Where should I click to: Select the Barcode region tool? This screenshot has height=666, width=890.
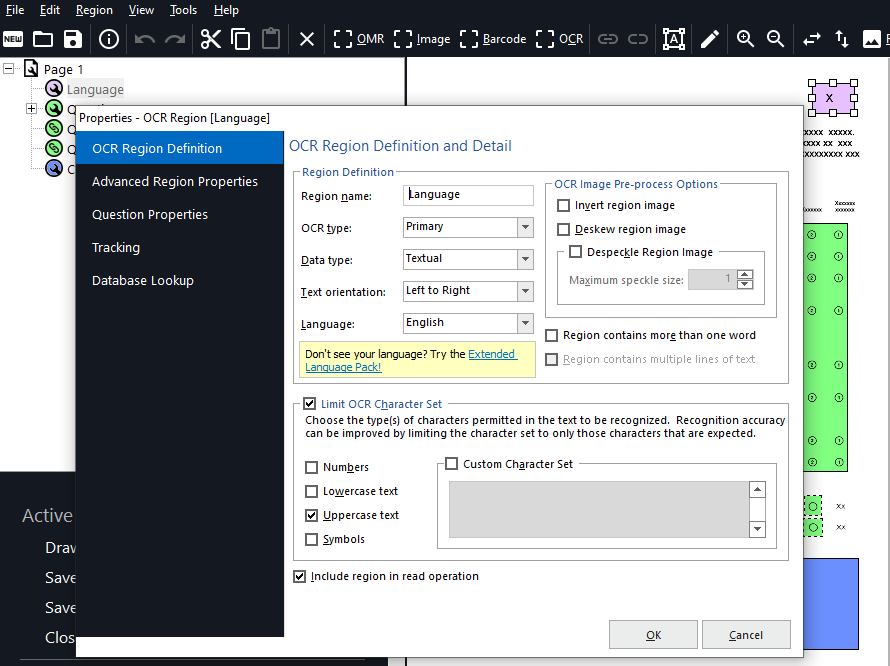click(493, 39)
